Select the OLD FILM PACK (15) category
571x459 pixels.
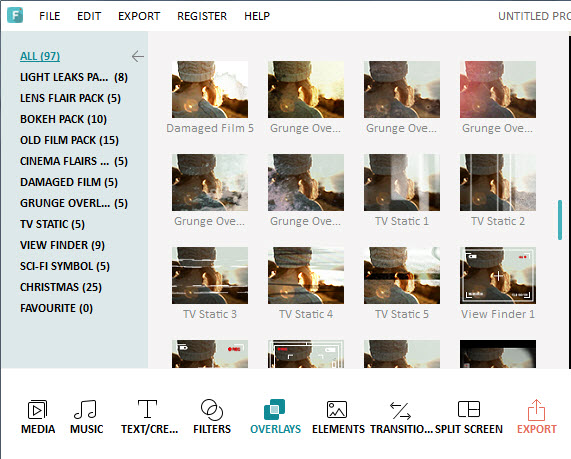click(69, 140)
